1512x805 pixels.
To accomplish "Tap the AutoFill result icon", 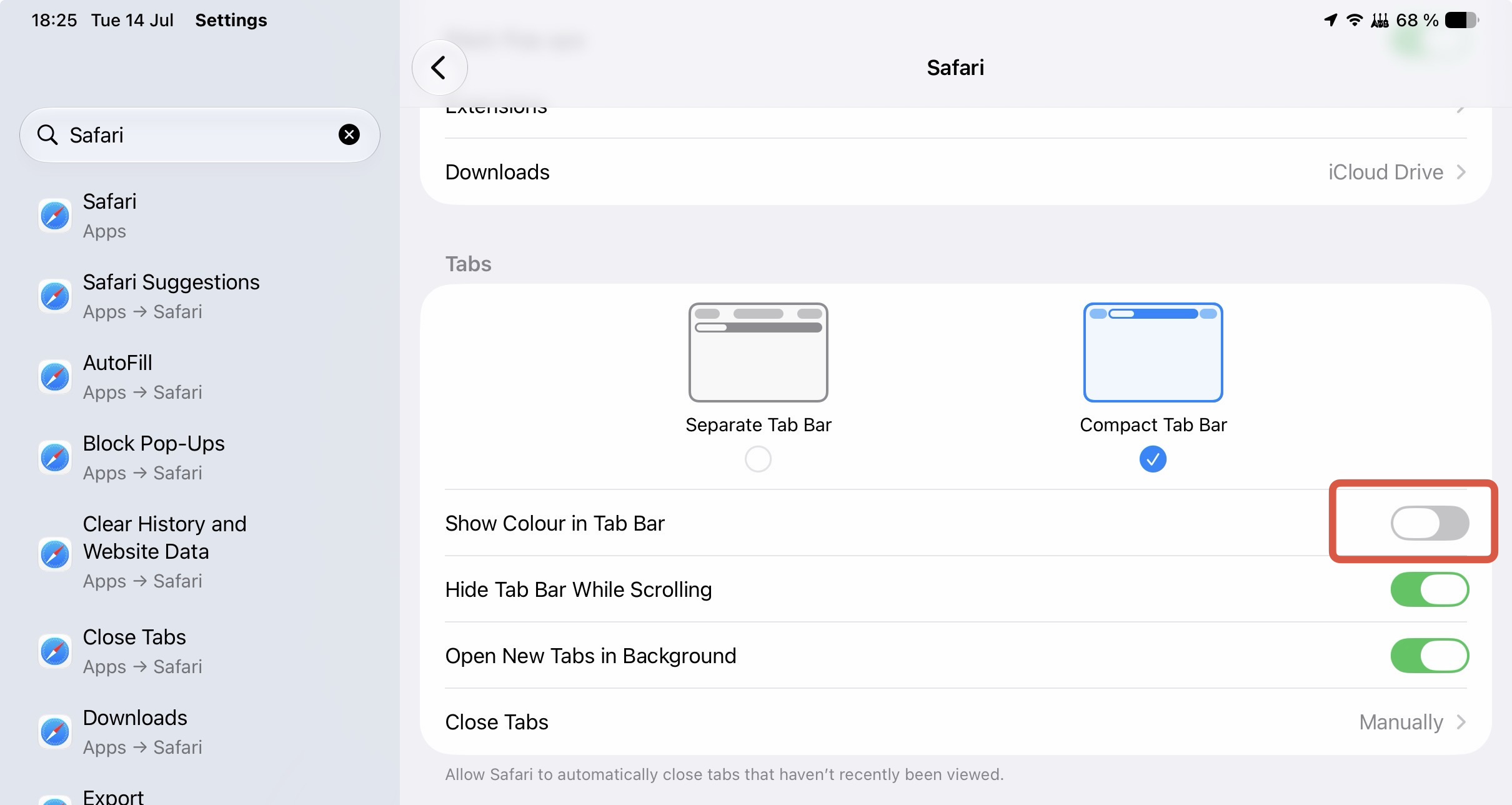I will 55,377.
